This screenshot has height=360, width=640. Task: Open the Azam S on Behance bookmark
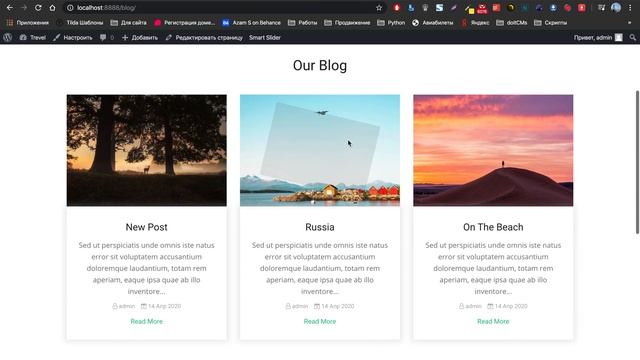click(251, 22)
